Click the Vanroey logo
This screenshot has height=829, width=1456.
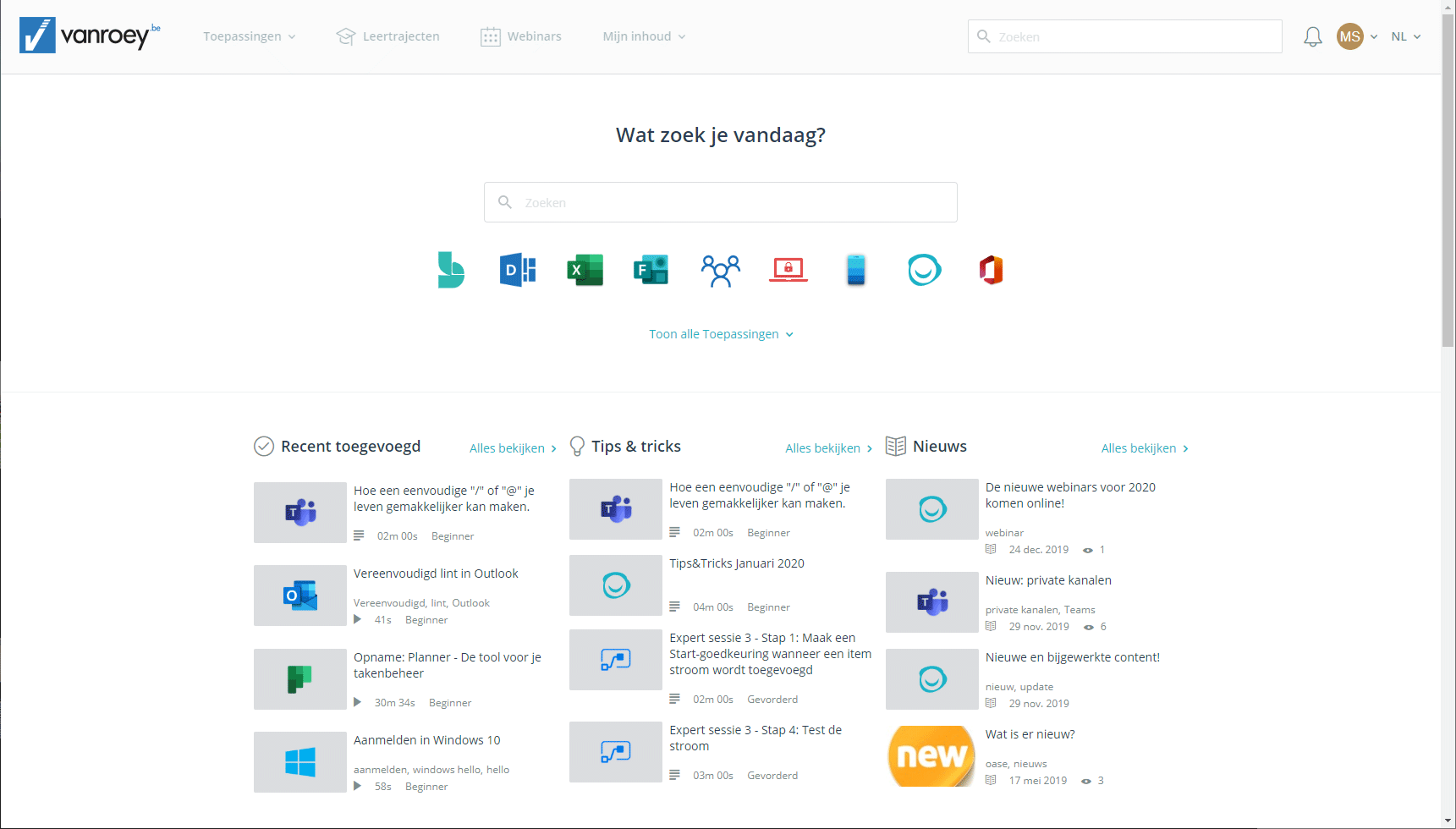[90, 36]
